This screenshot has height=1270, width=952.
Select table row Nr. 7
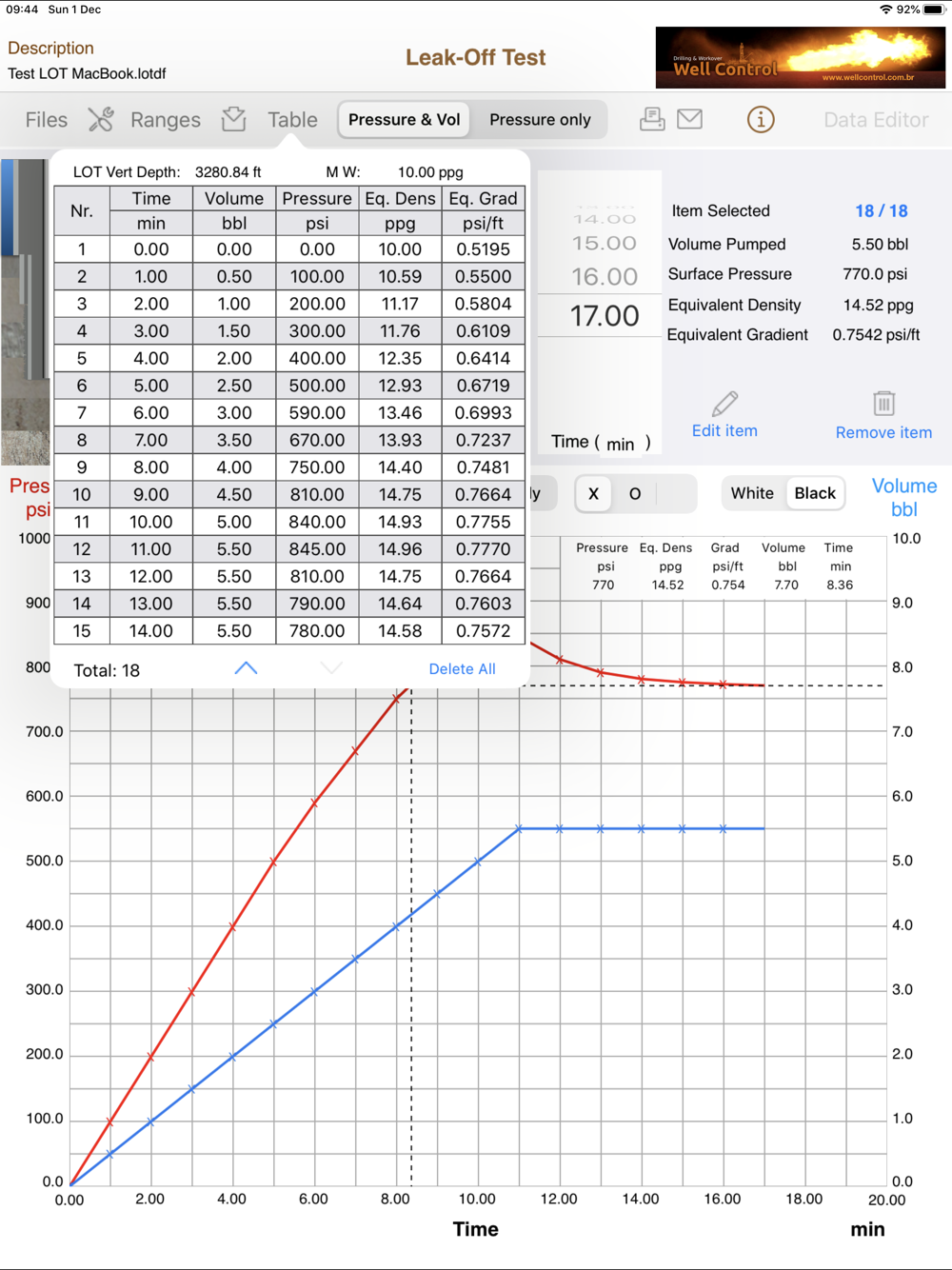tap(289, 413)
